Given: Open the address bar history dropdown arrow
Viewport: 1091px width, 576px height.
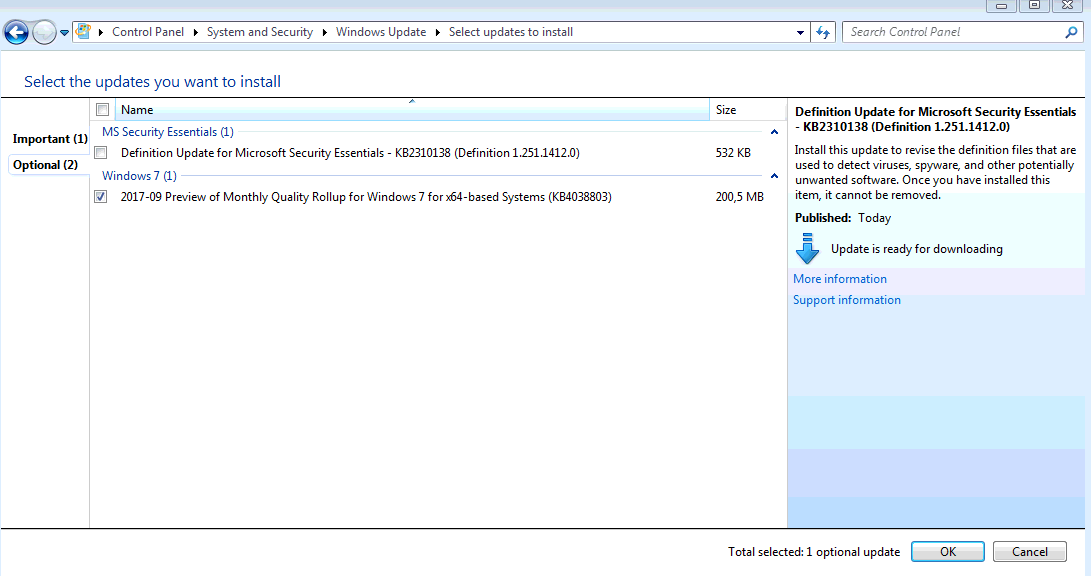Looking at the screenshot, I should tap(800, 32).
